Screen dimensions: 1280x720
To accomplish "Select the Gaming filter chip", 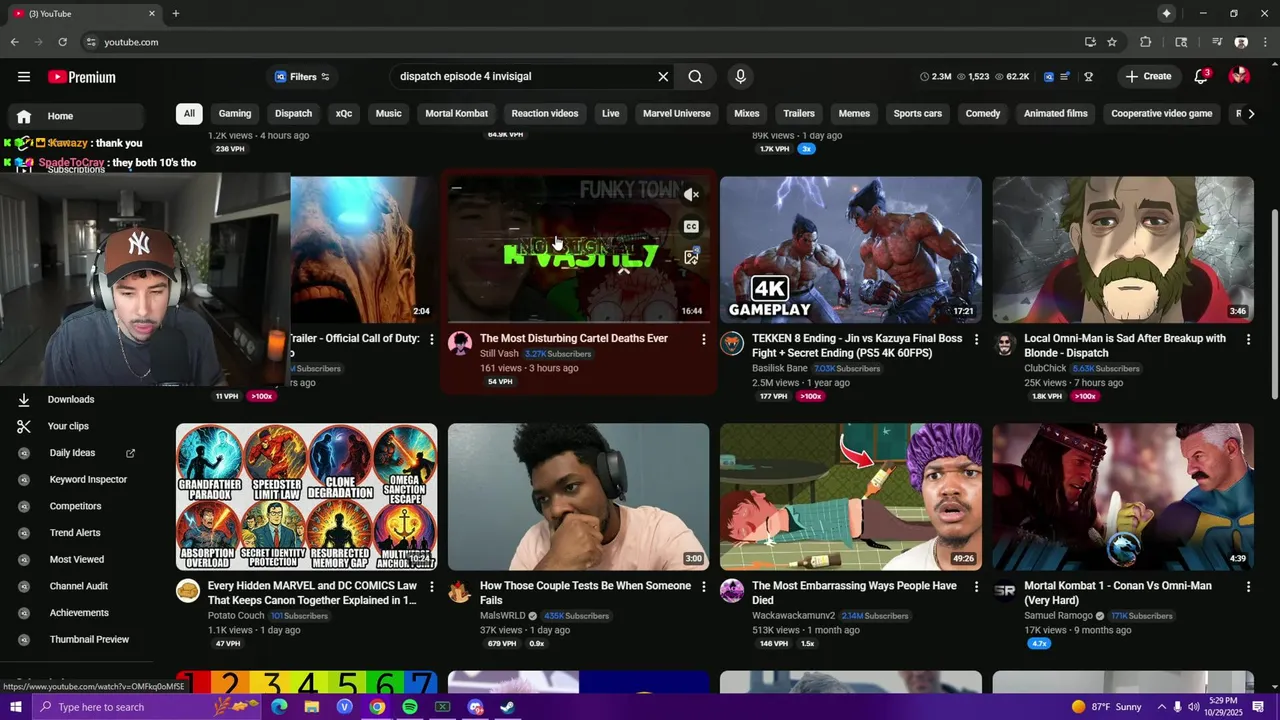I will 235,113.
